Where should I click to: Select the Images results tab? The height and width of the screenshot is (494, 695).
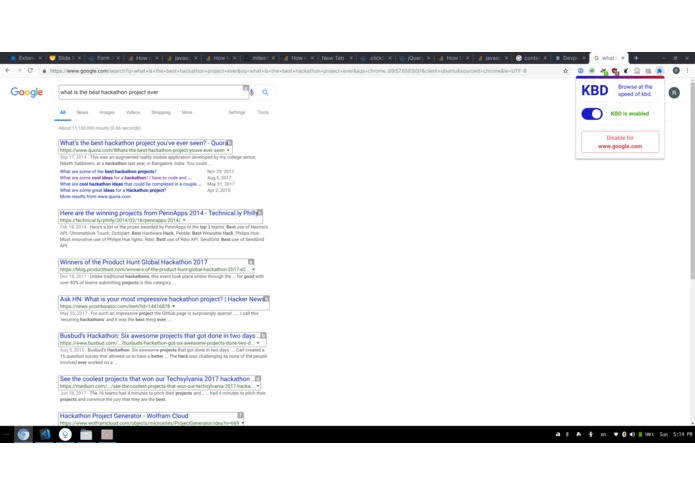(107, 113)
